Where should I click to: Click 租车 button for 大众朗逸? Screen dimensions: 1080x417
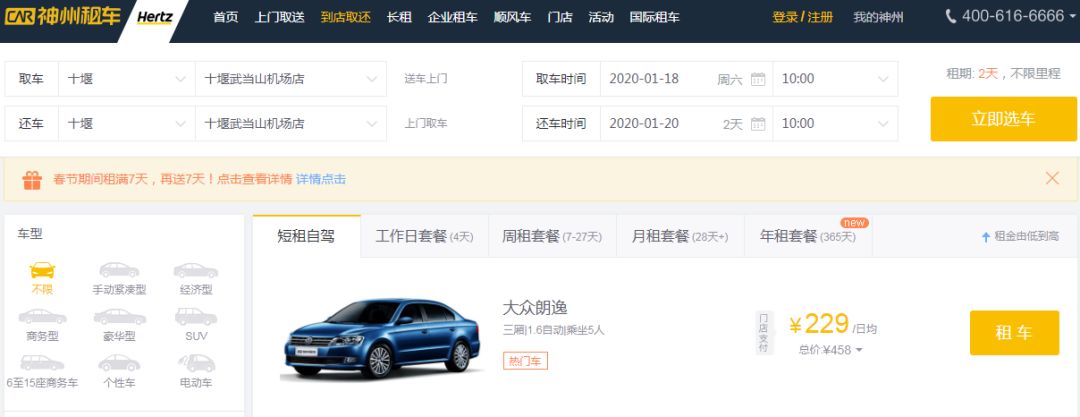1015,333
